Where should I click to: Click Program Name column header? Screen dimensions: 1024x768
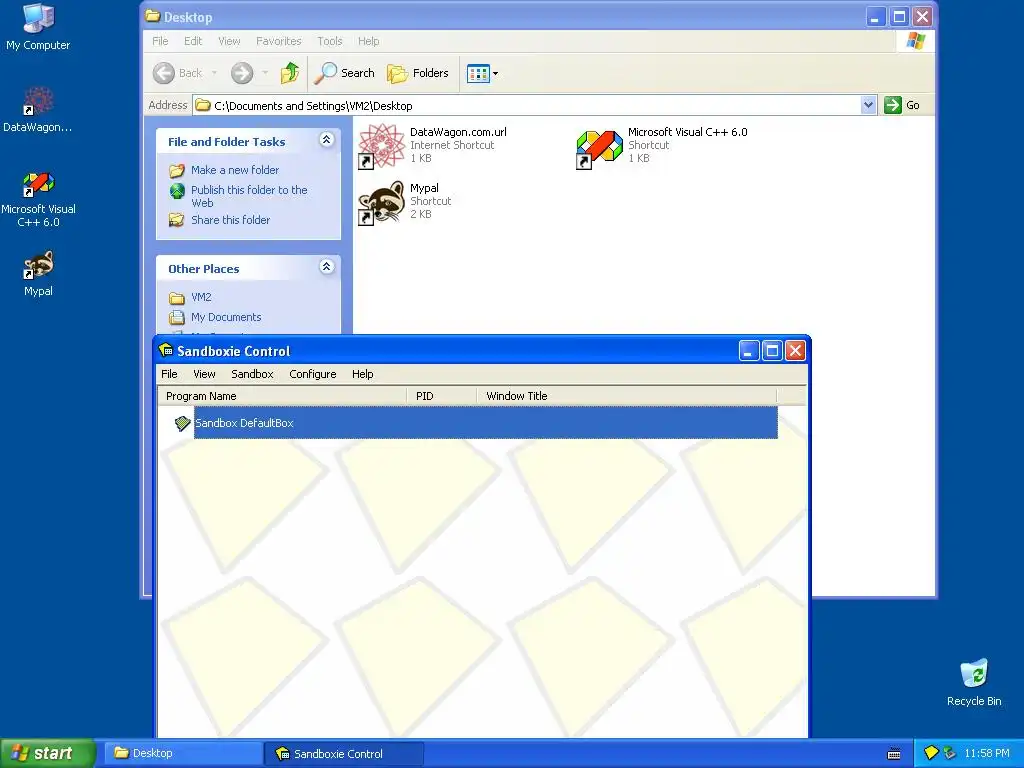282,396
